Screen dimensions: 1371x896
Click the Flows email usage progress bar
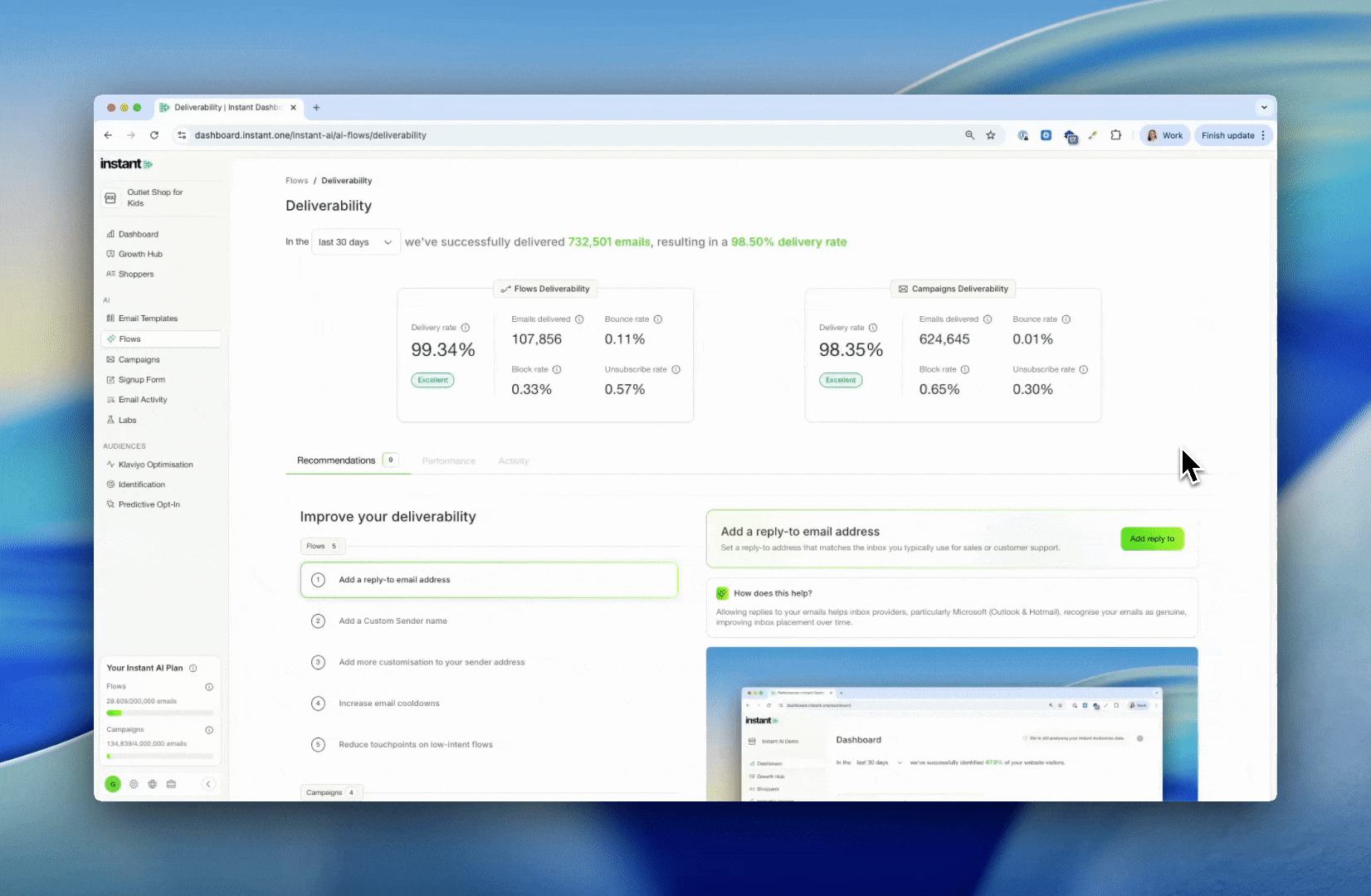coord(159,713)
